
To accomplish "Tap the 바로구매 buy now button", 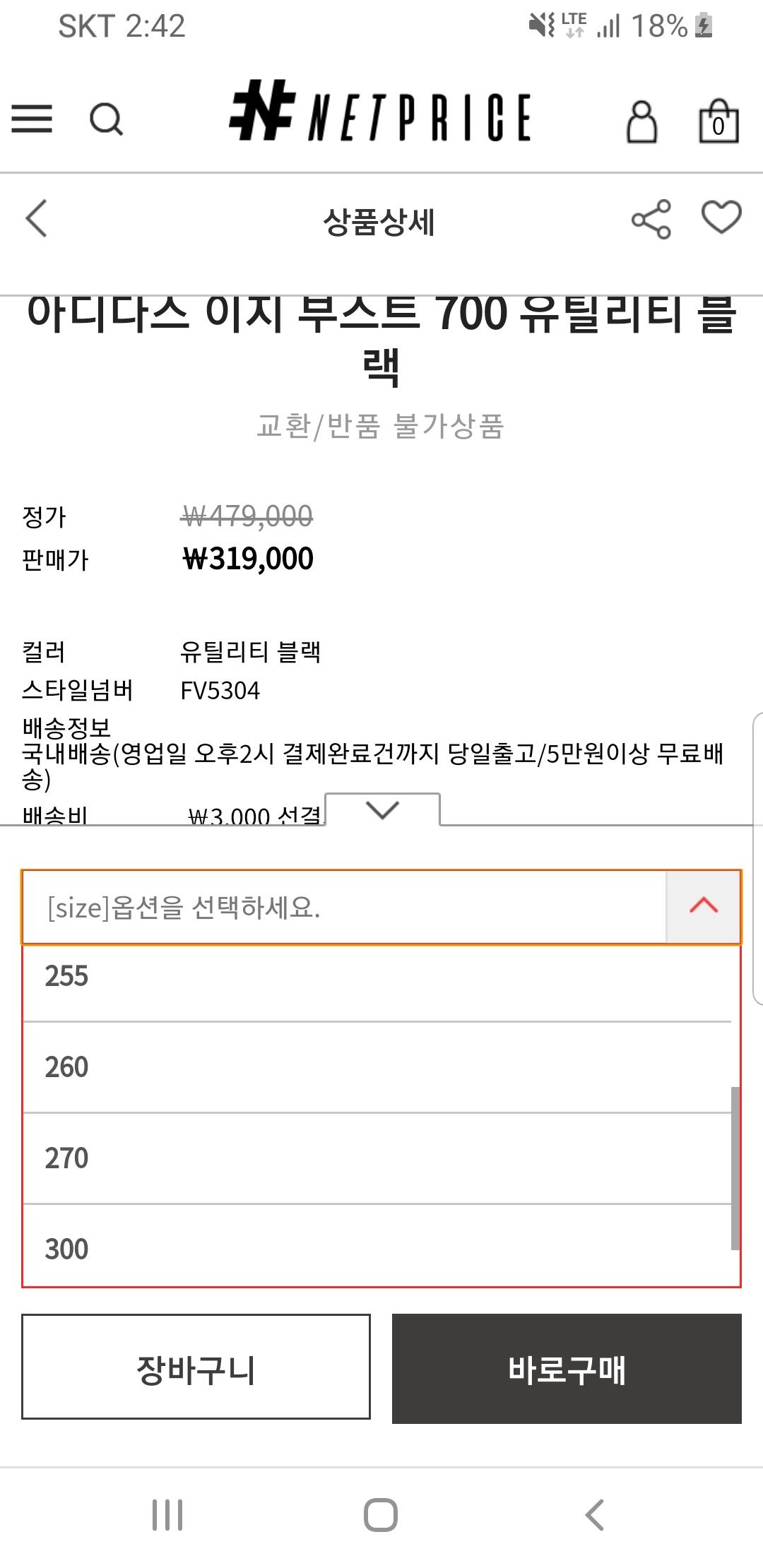I will [567, 1370].
